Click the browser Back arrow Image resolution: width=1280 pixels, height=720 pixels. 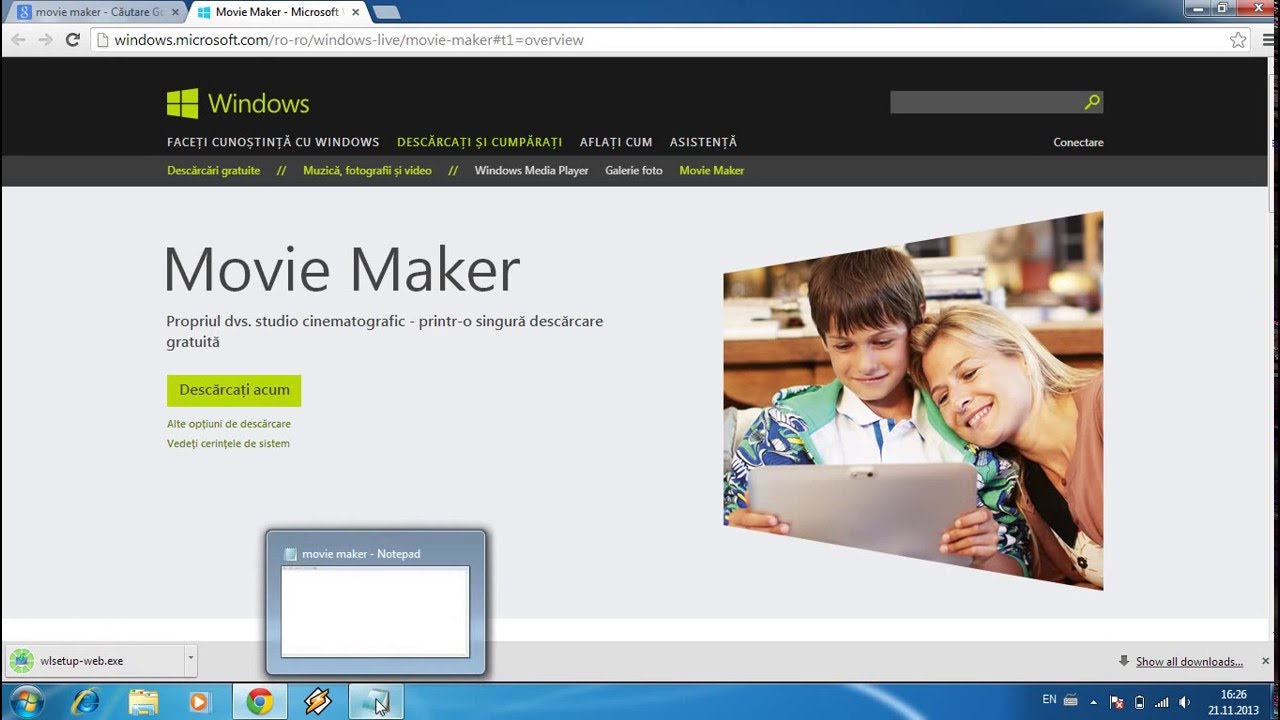click(x=18, y=40)
